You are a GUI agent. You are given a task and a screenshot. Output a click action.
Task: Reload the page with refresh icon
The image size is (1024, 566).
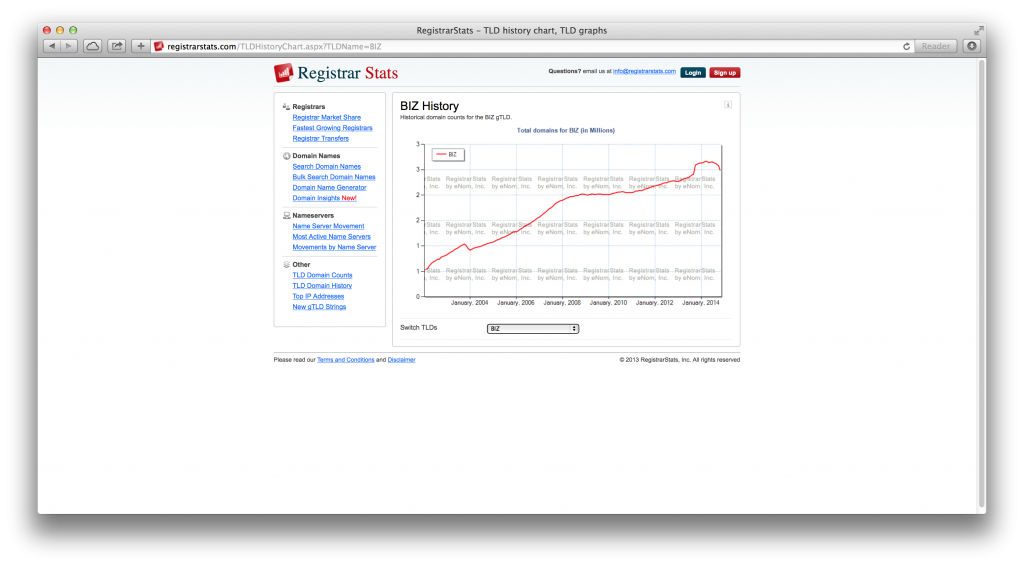point(906,46)
